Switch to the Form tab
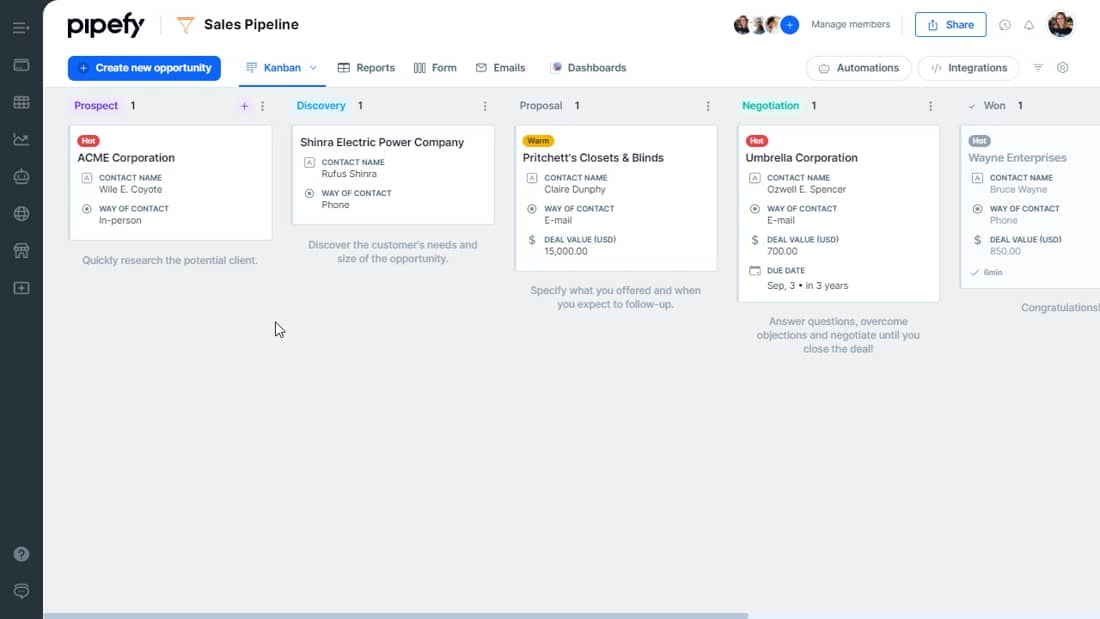This screenshot has width=1100, height=619. click(435, 68)
